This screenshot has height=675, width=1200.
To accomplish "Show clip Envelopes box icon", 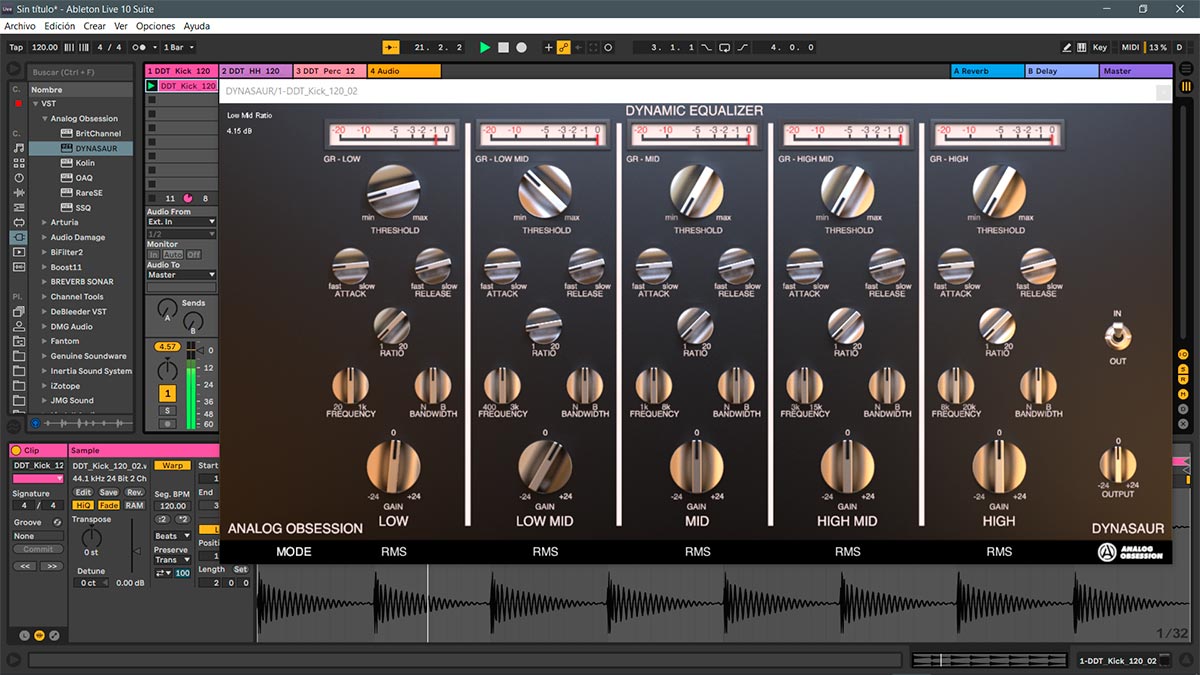I will [53, 635].
